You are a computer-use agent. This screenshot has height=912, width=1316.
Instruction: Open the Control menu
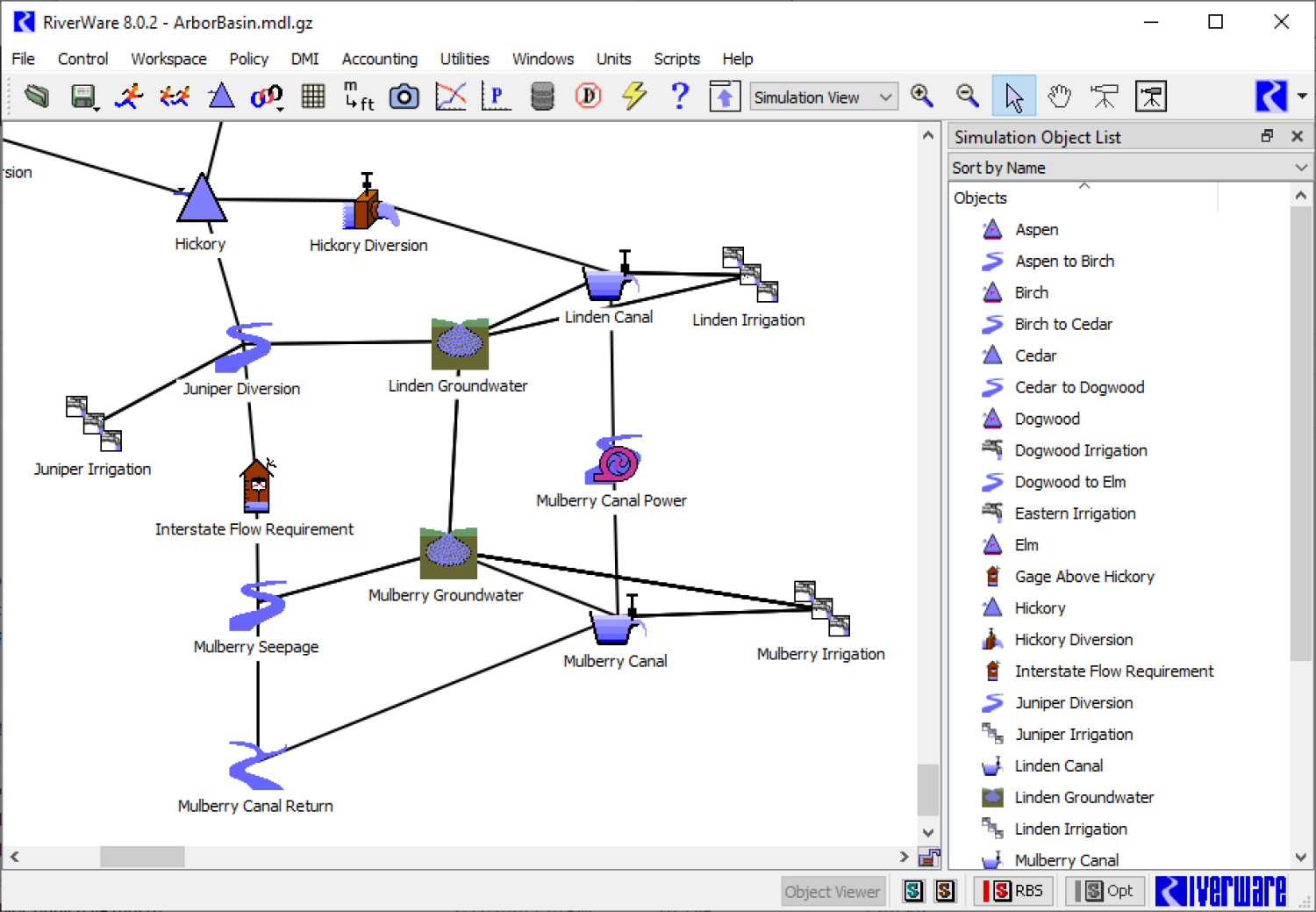tap(82, 59)
